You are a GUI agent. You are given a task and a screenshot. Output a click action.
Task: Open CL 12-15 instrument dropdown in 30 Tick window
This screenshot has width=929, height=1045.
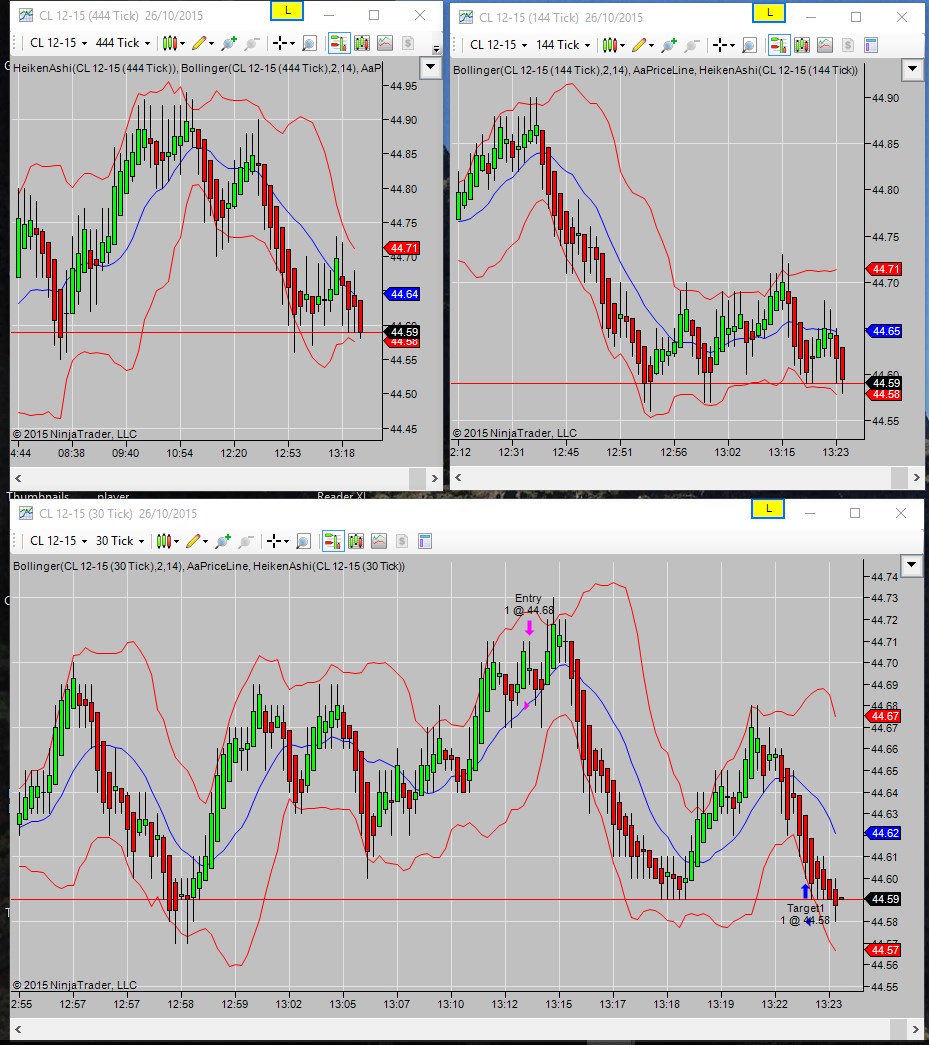[58, 541]
